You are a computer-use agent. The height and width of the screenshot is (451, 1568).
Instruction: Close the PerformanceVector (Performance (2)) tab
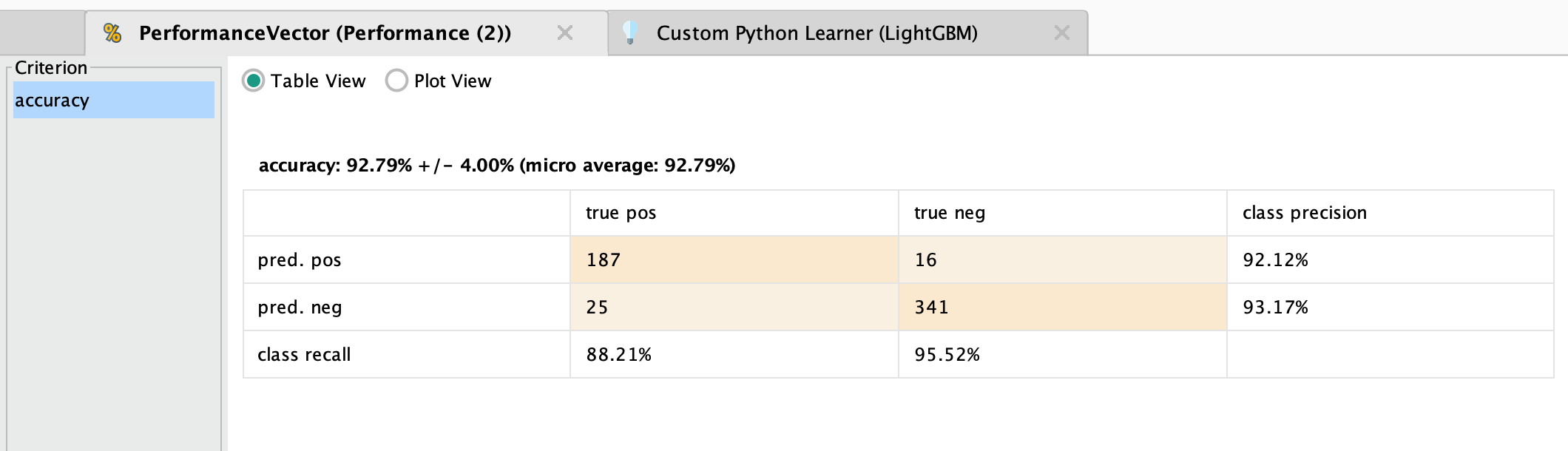pyautogui.click(x=565, y=33)
